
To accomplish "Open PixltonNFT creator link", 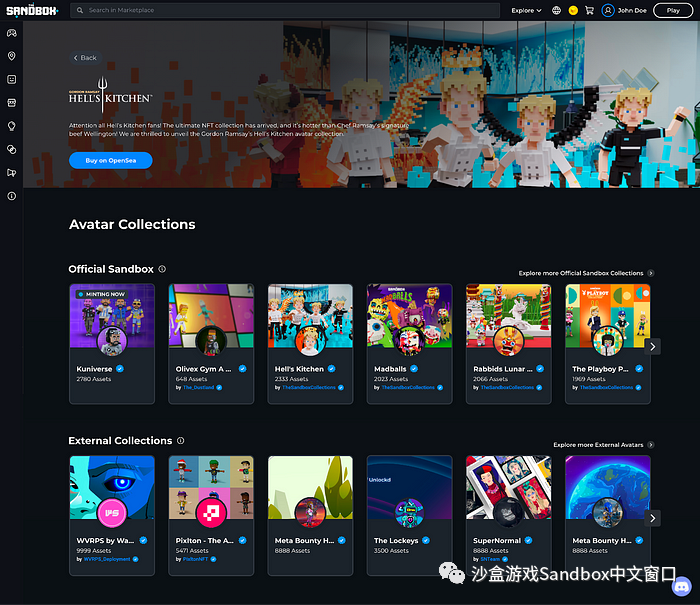I will point(195,559).
